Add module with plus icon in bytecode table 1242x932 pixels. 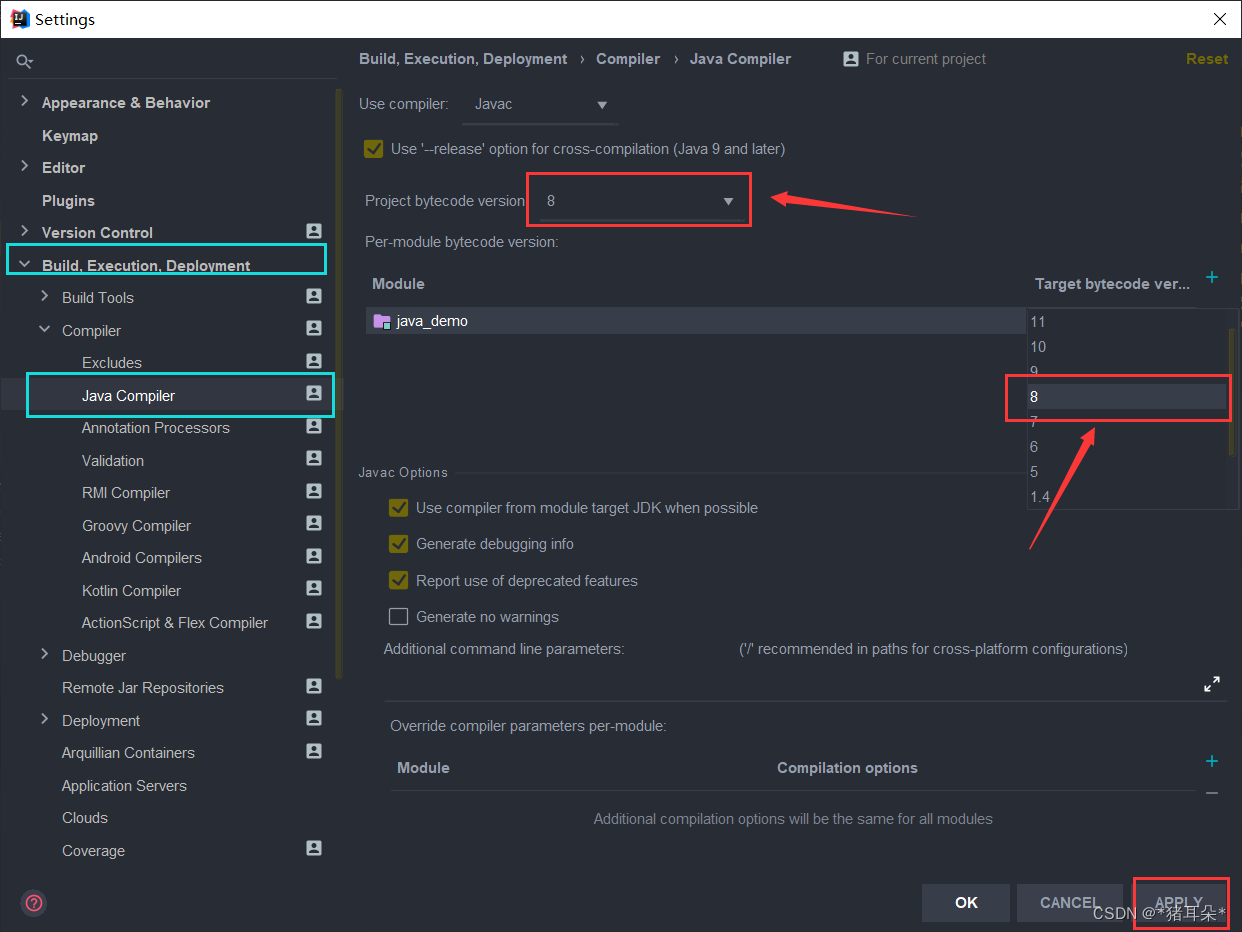(1212, 277)
